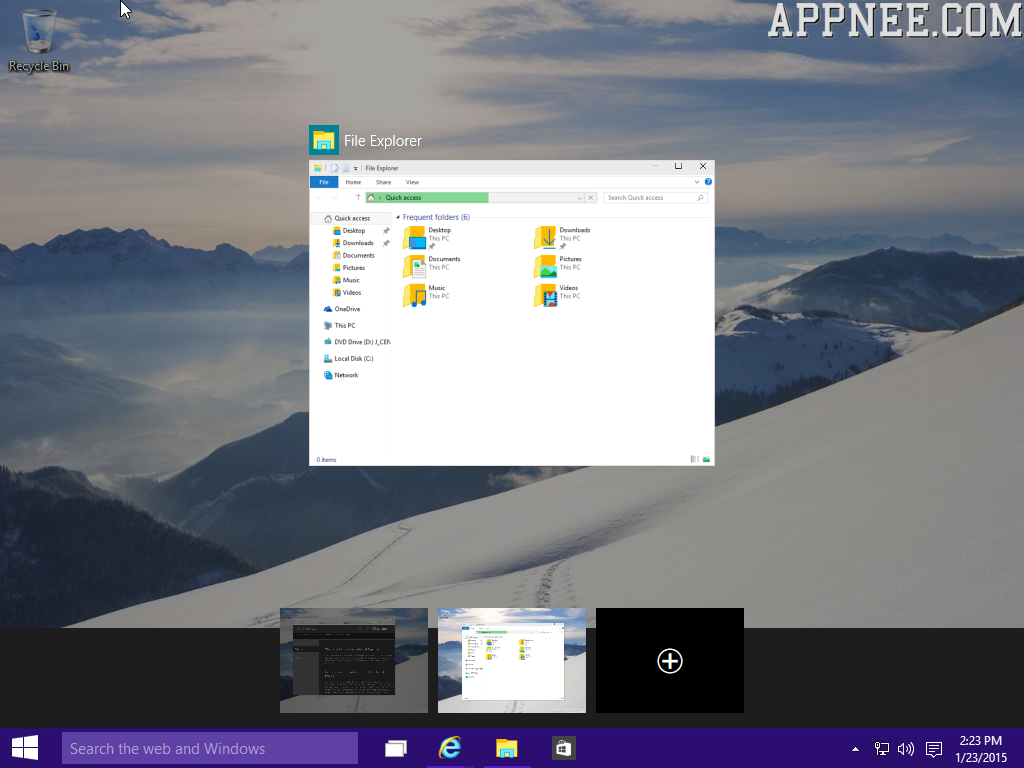Select OneDrive in the navigation pane

(x=347, y=309)
